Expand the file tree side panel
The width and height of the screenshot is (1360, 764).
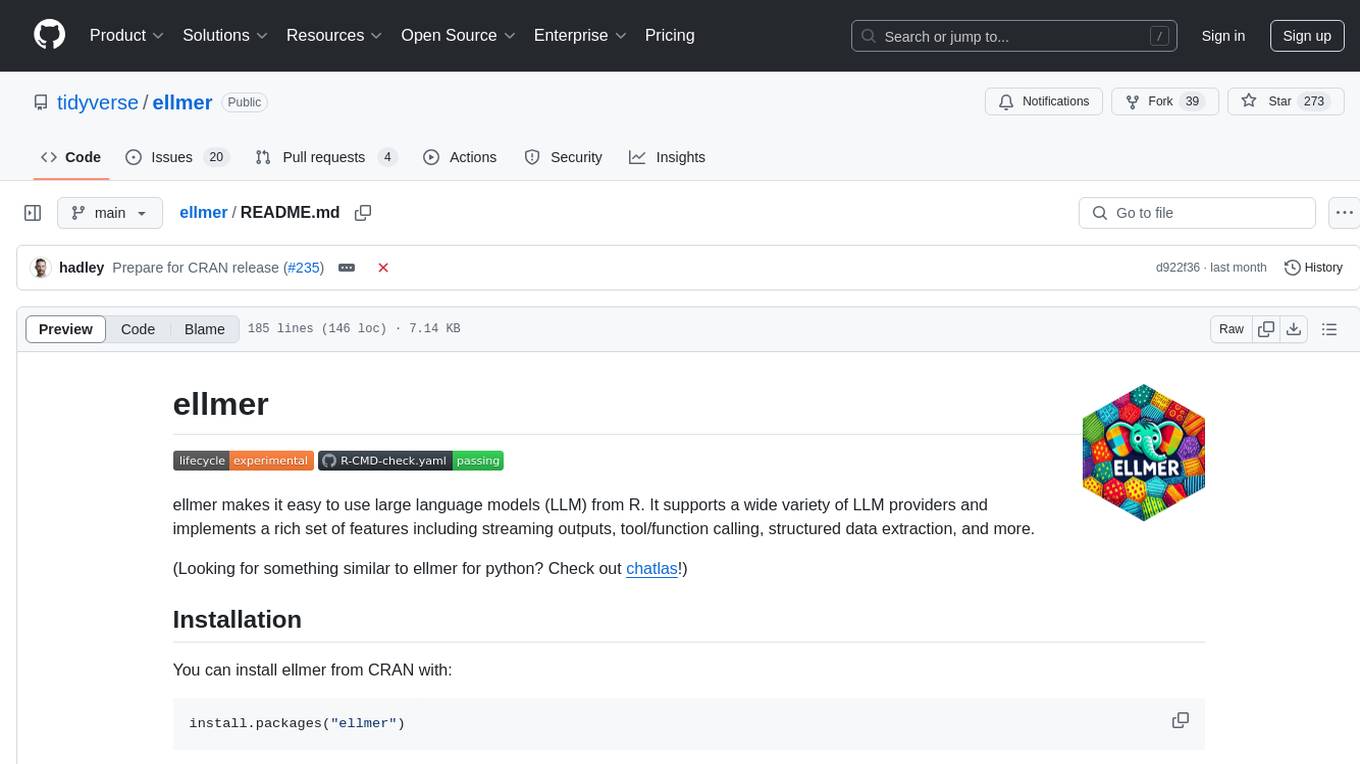tap(33, 213)
